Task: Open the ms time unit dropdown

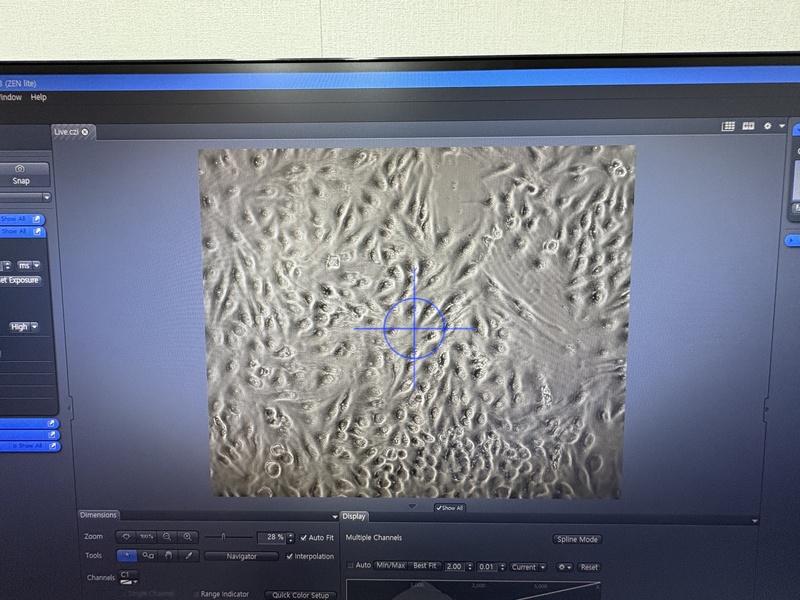Action: (29, 265)
